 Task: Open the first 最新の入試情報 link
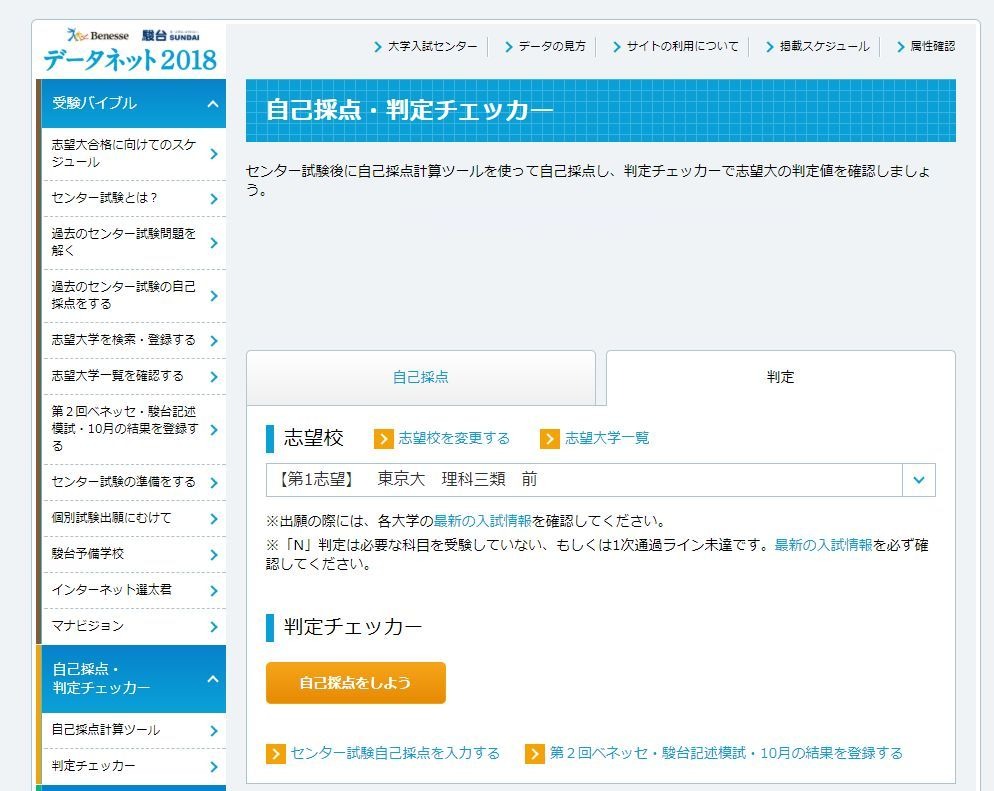pyautogui.click(x=482, y=521)
